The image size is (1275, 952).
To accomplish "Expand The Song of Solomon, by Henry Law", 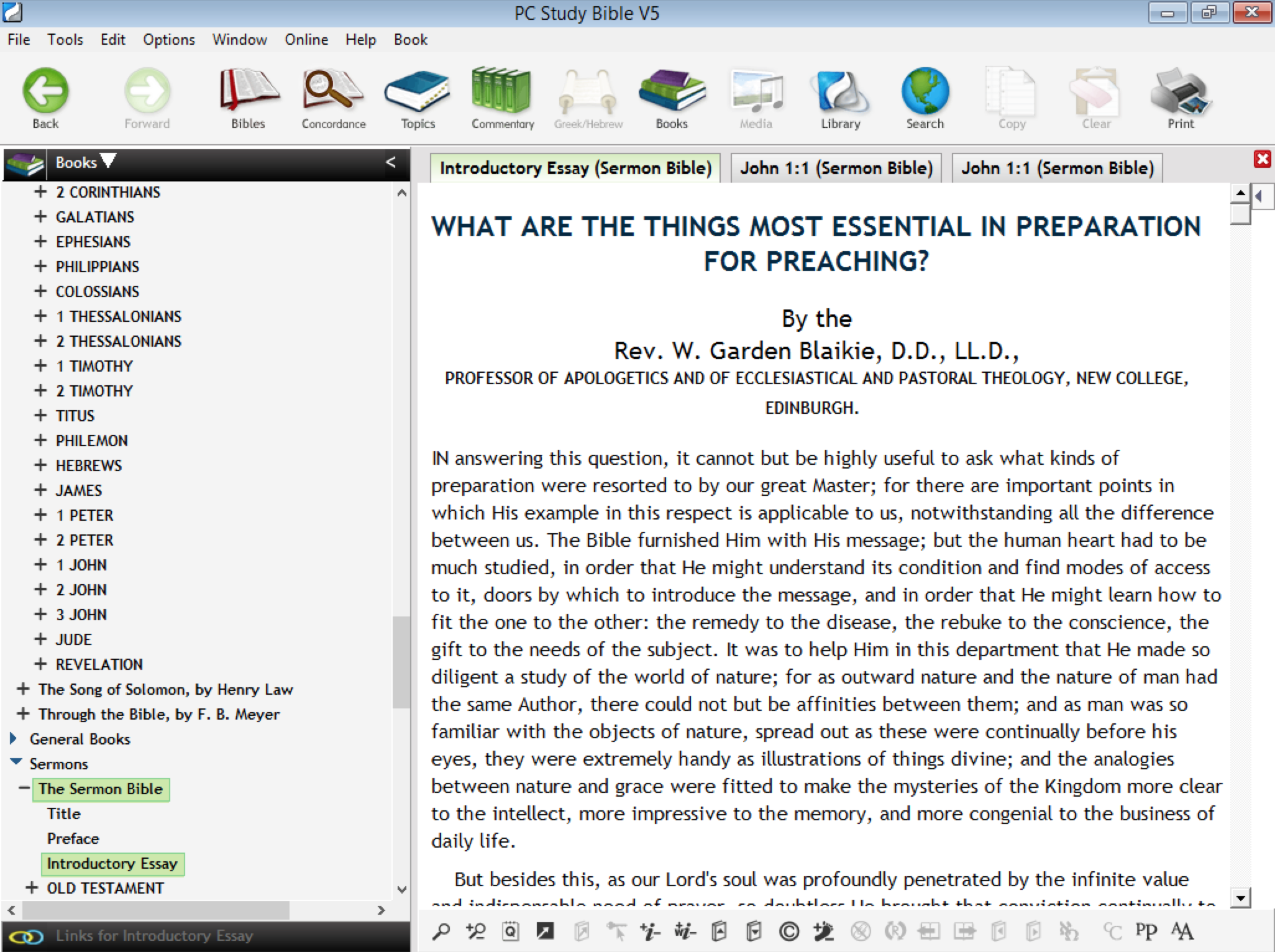I will [23, 689].
